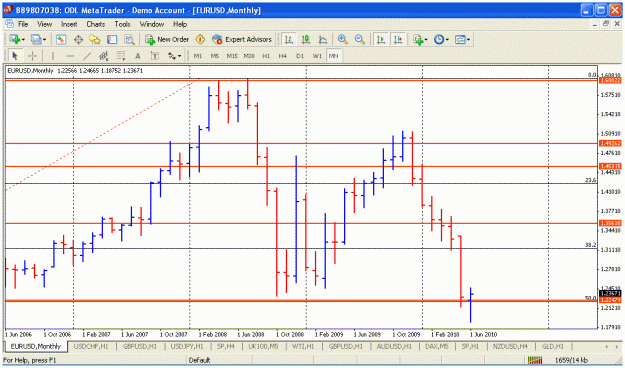625x368 pixels.
Task: Switch to the USDJPY,H1 chart tab
Action: [187, 346]
